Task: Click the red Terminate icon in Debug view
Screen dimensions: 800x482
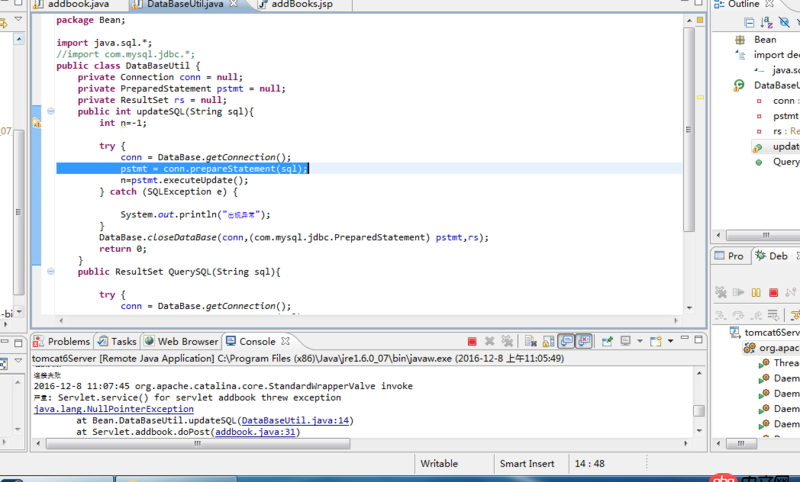Action: point(774,293)
